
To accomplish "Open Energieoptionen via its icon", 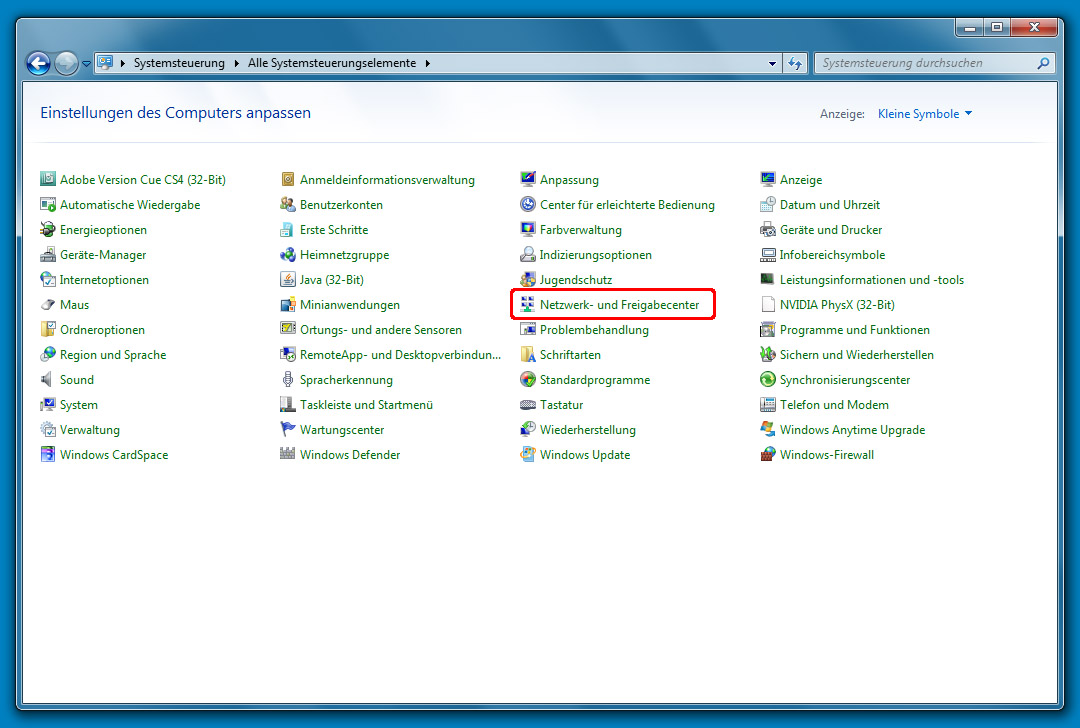I will point(48,229).
